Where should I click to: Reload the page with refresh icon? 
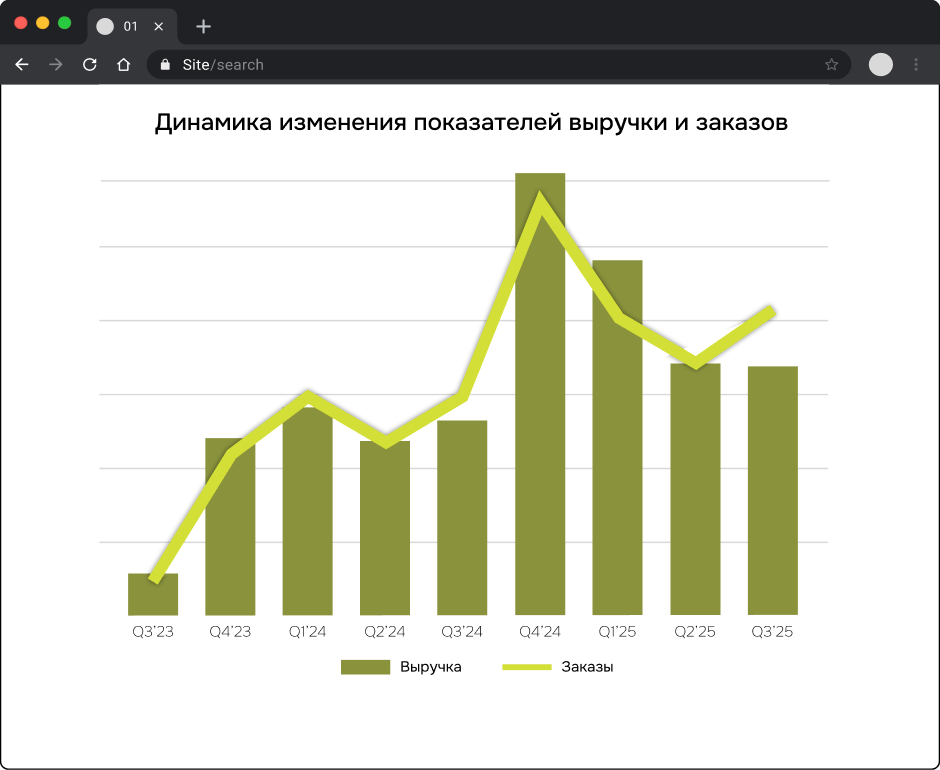pyautogui.click(x=90, y=65)
